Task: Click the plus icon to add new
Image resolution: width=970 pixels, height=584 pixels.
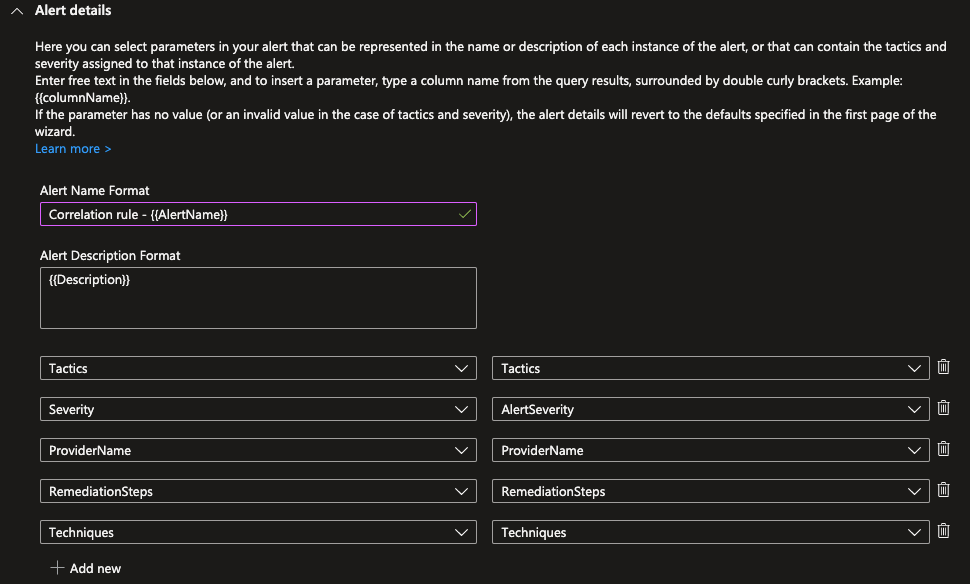Action: tap(56, 568)
